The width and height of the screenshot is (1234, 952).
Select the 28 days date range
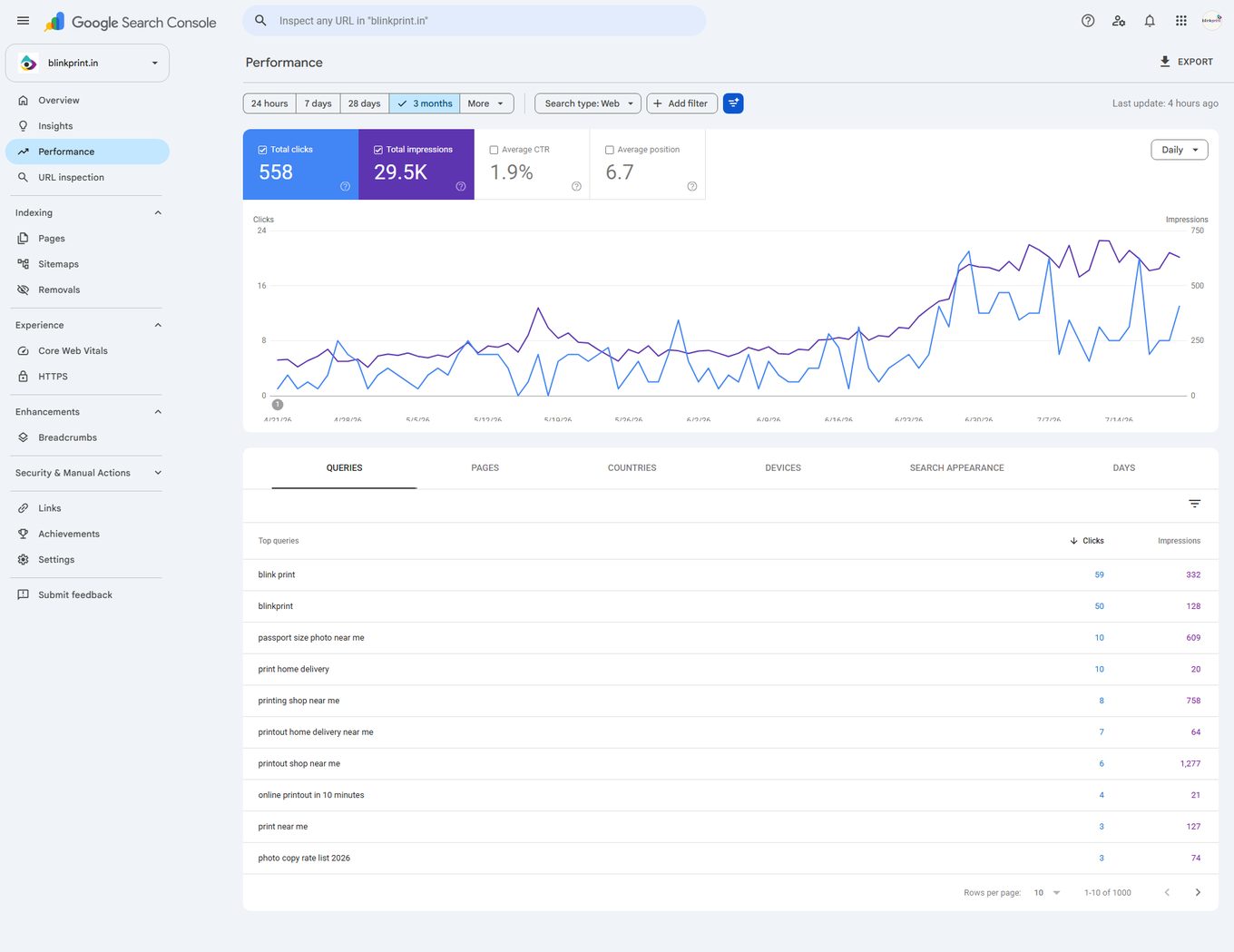click(365, 103)
